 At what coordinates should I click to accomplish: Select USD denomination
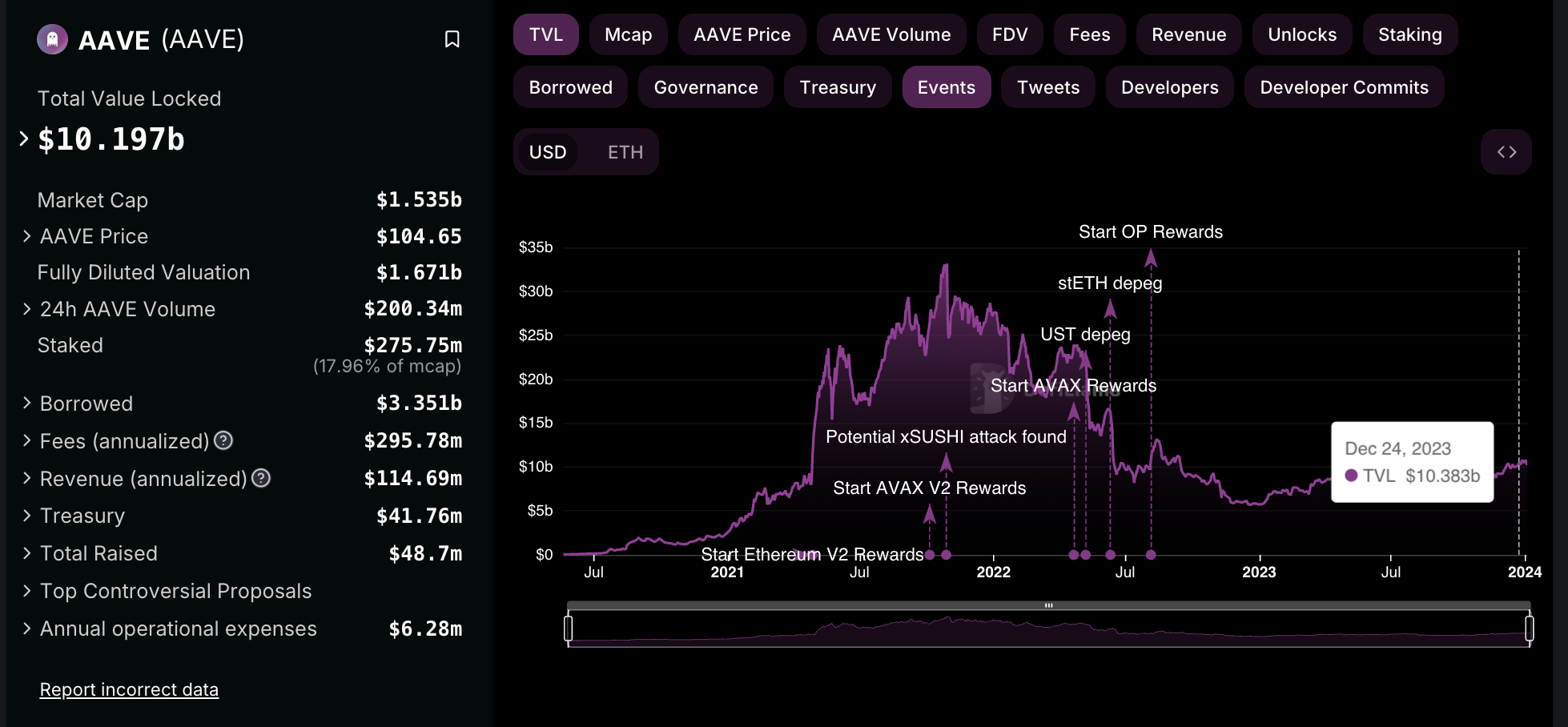point(548,152)
